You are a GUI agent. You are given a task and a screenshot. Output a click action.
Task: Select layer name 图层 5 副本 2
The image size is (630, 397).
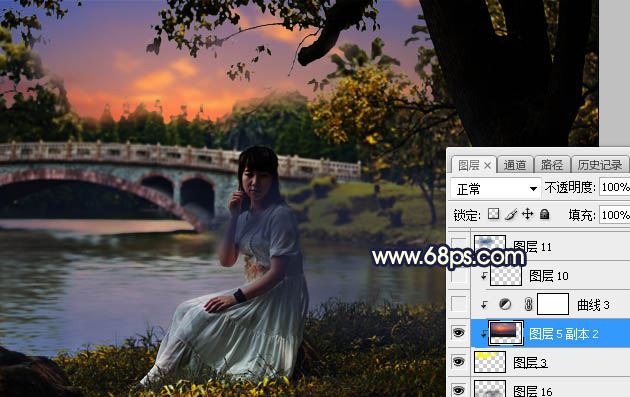[564, 334]
